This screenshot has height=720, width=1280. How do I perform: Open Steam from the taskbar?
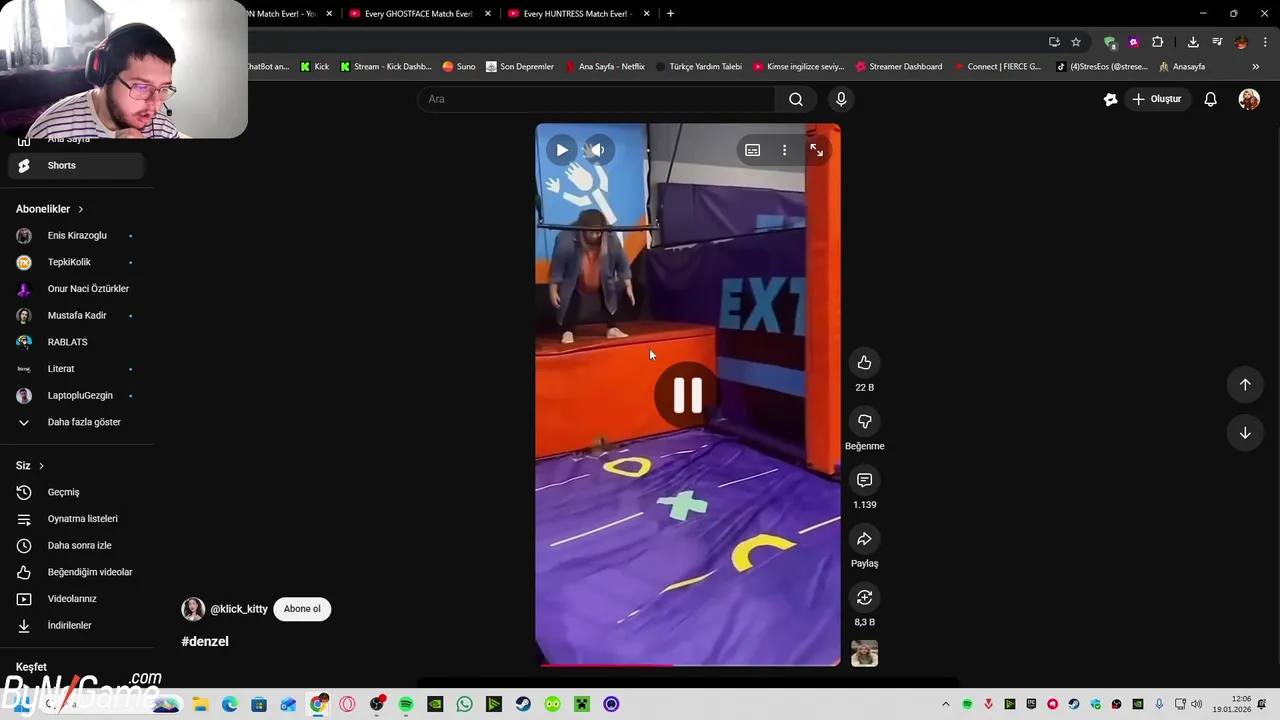click(x=523, y=704)
